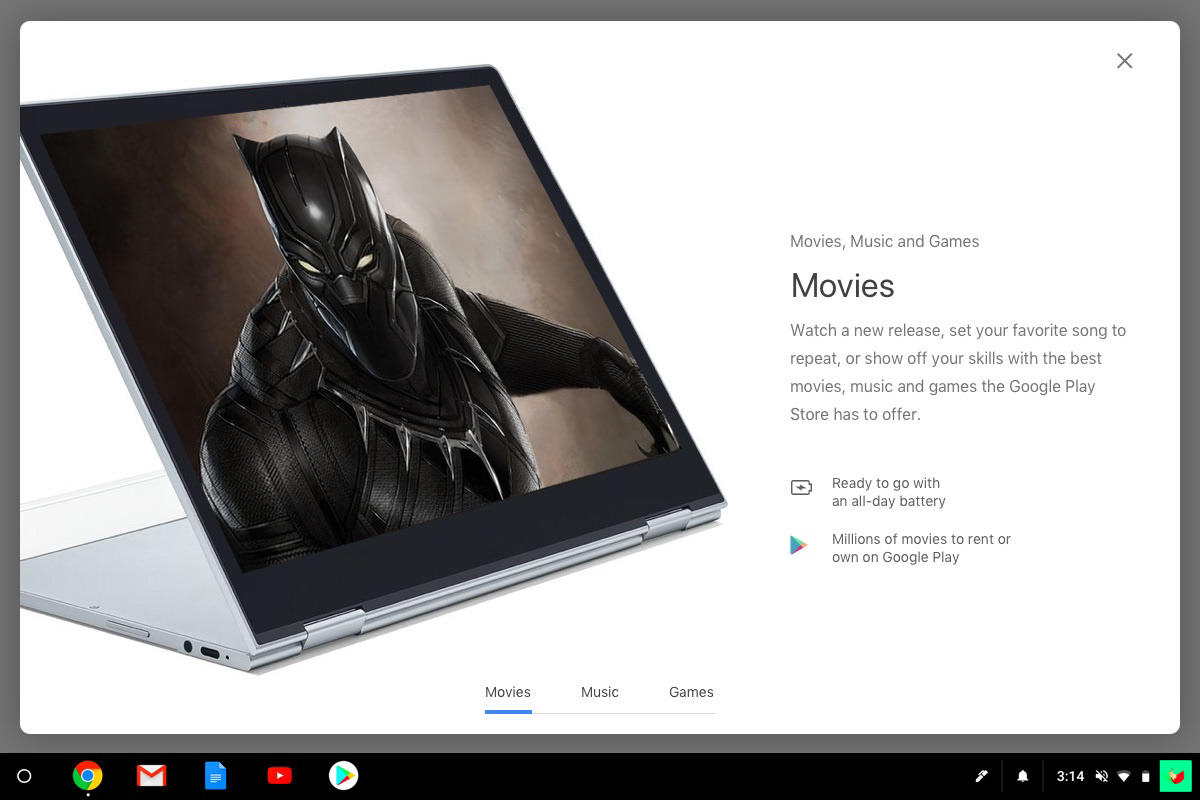Click the green avatar icon in tray
Screen dimensions: 1200x800
click(1176, 776)
